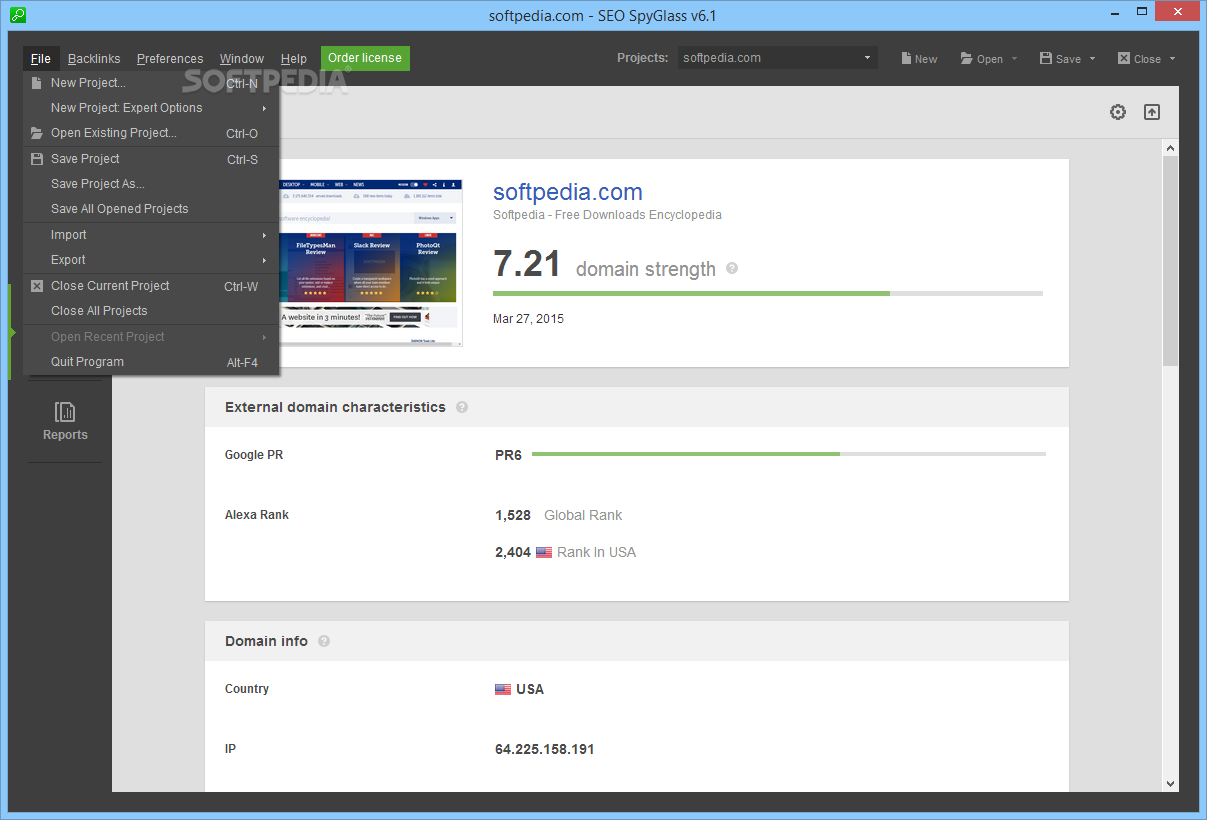Viewport: 1207px width, 820px height.
Task: Open the dropdown arrow next to Save
Action: coord(1092,58)
